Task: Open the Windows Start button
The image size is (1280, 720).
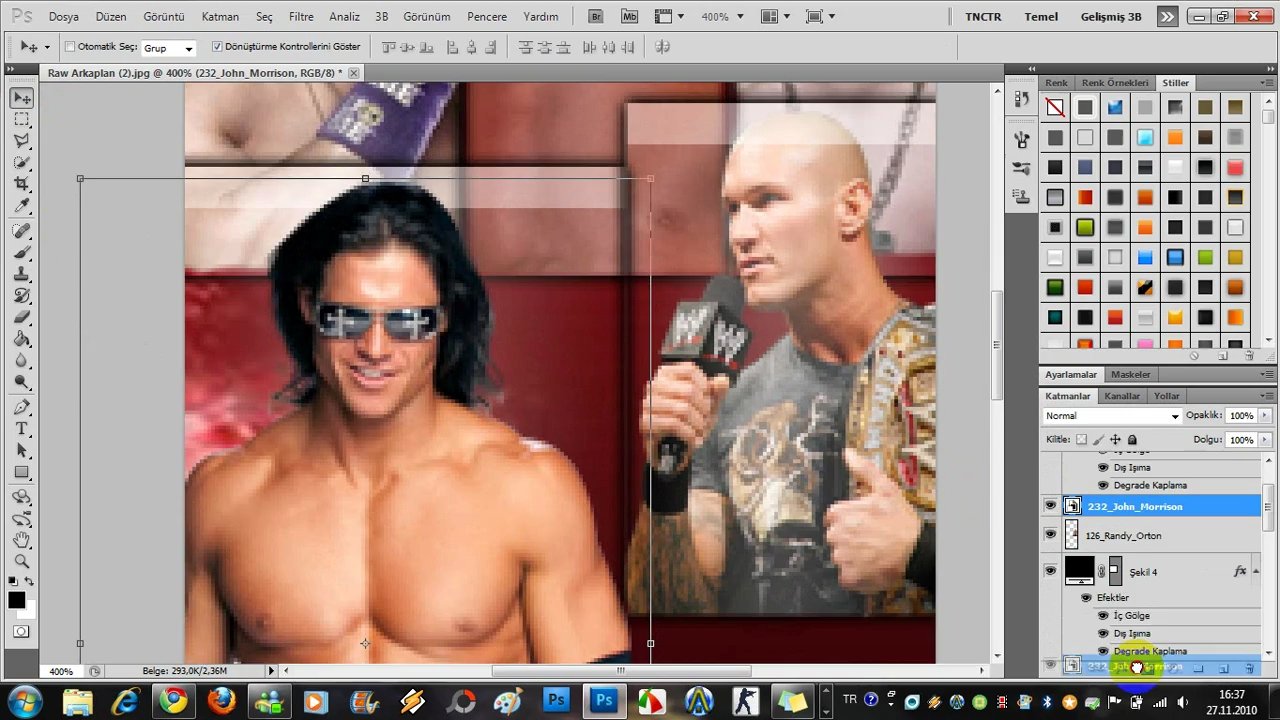Action: tap(24, 700)
